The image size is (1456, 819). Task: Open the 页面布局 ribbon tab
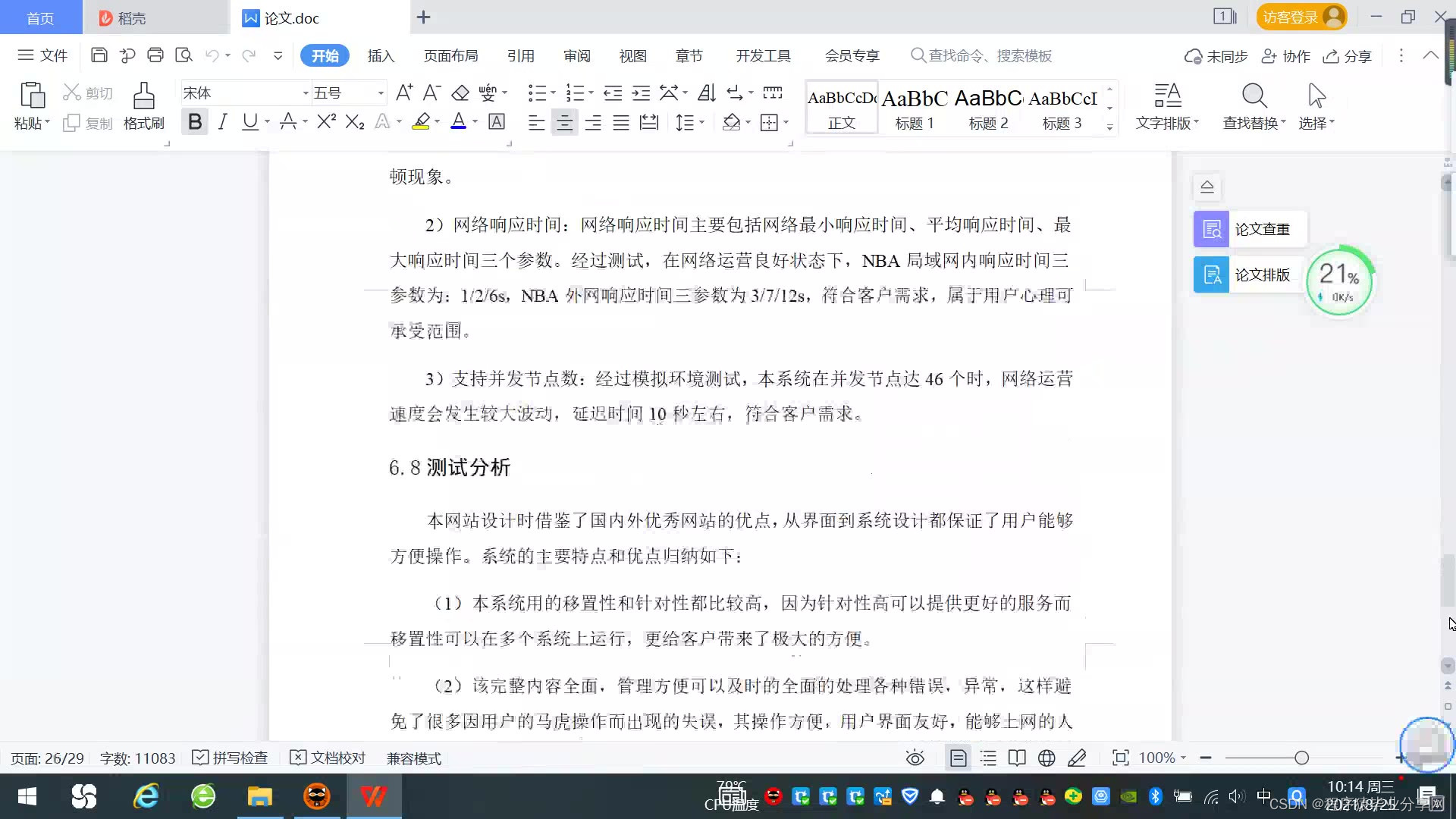(450, 56)
